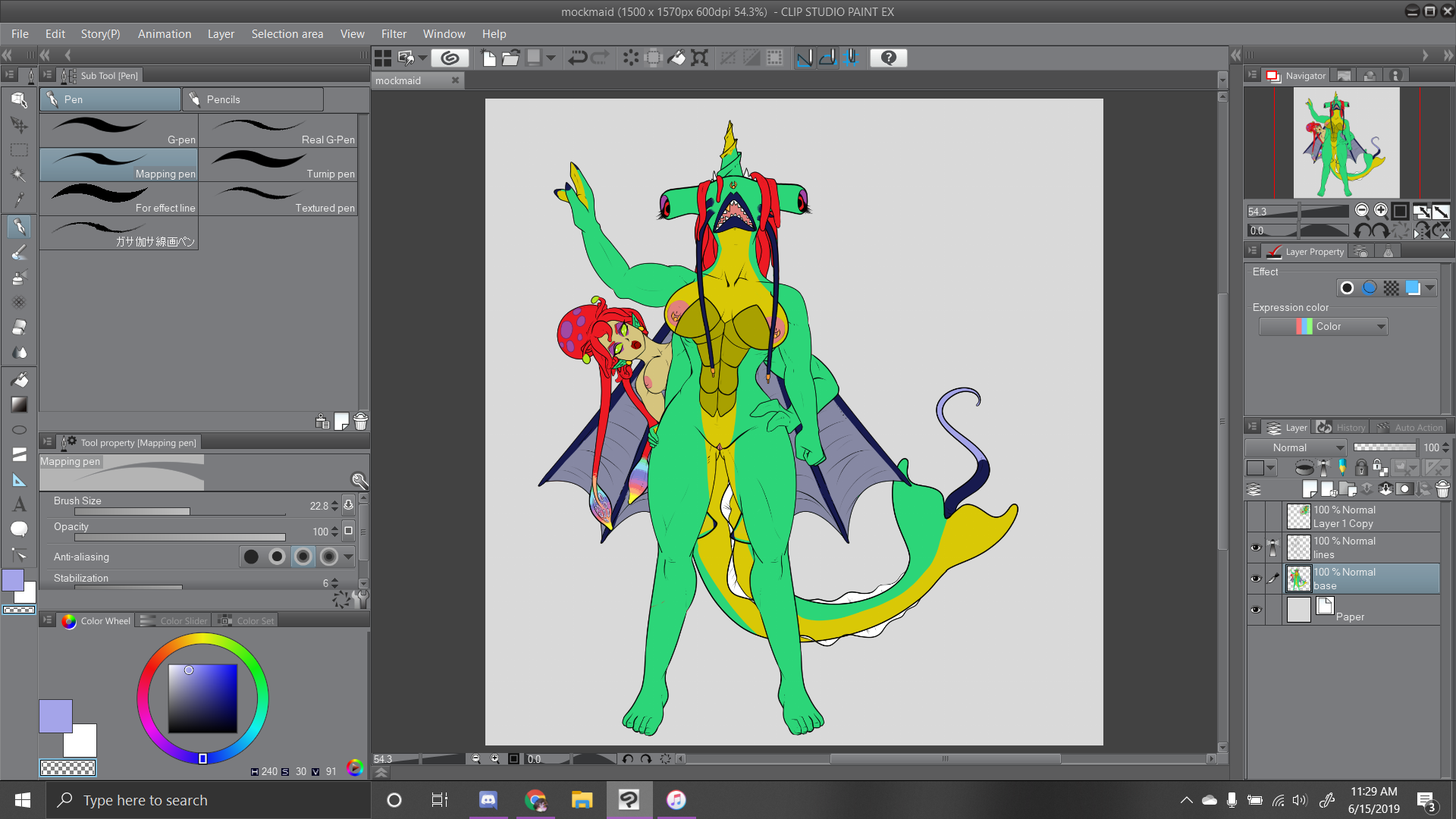The width and height of the screenshot is (1456, 819).
Task: Delete layer with trash icon in Layer panel
Action: pyautogui.click(x=1442, y=489)
